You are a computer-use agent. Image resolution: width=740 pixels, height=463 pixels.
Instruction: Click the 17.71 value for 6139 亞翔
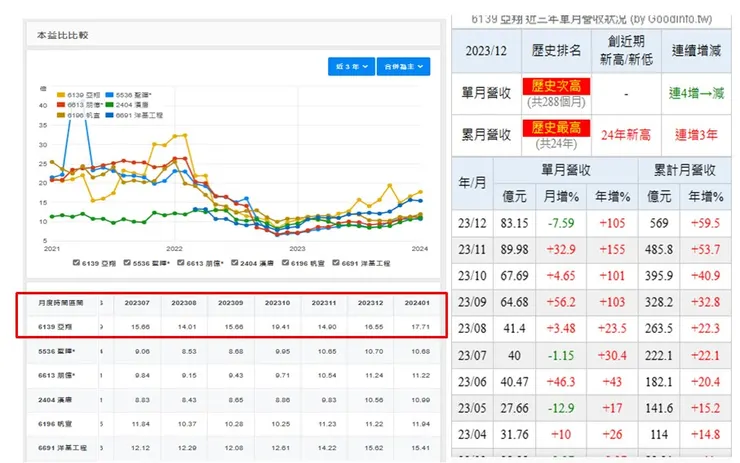pyautogui.click(x=420, y=327)
